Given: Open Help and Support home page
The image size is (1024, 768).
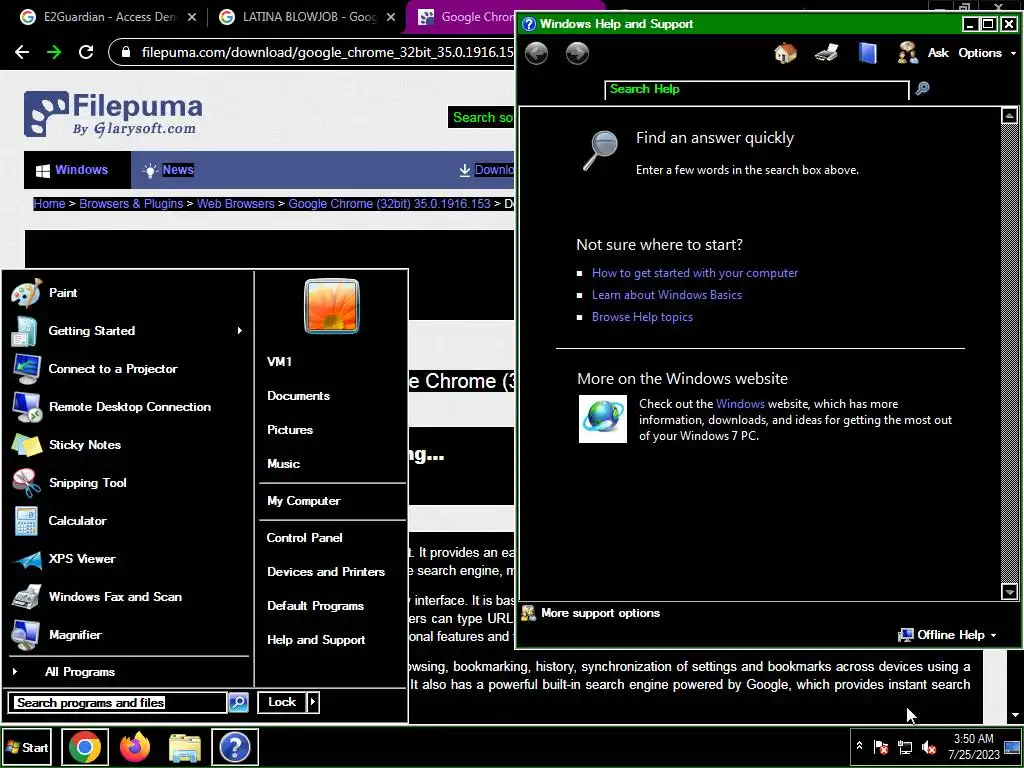Looking at the screenshot, I should [785, 53].
